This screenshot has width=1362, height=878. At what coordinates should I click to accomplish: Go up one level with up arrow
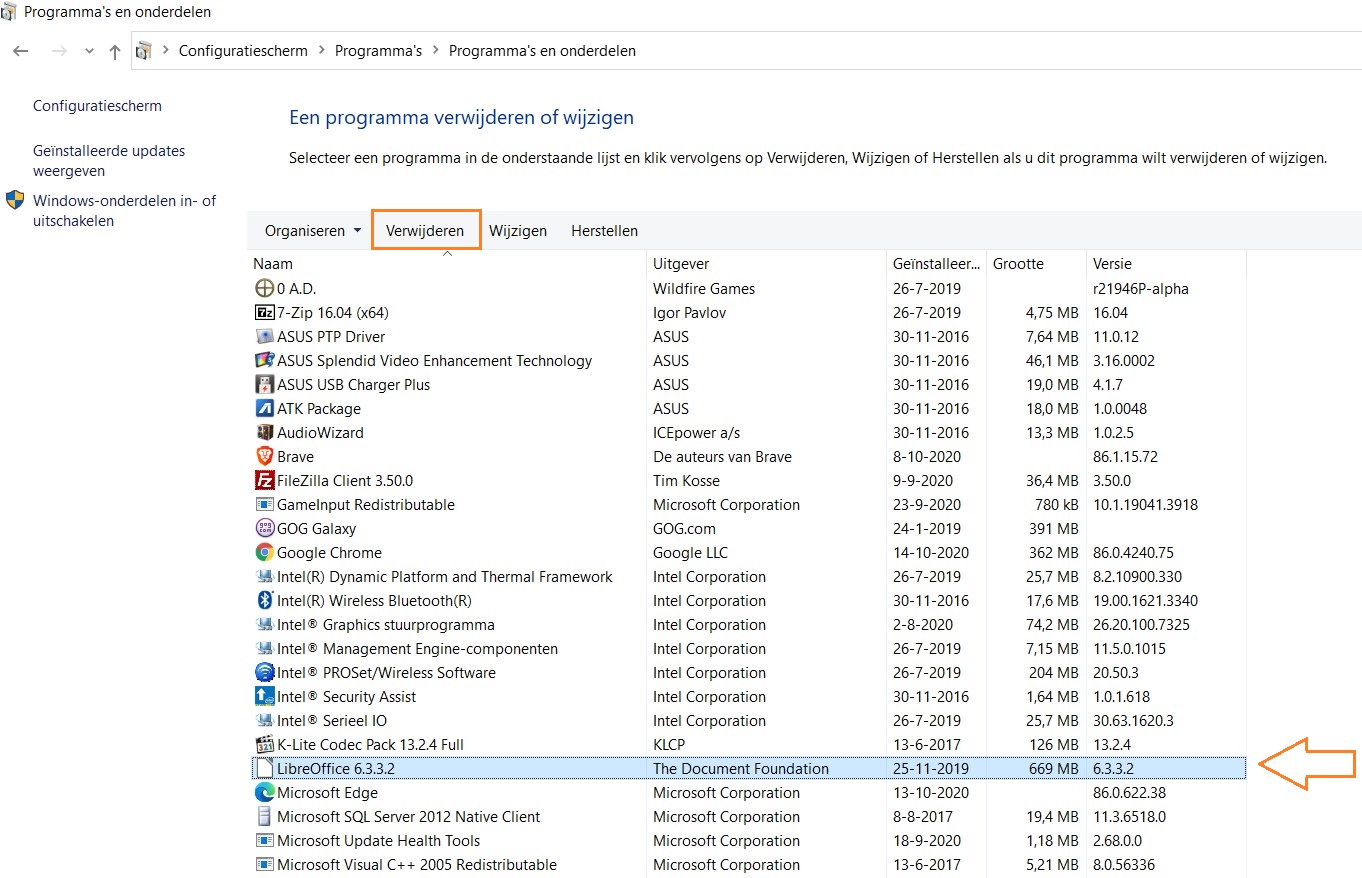coord(115,51)
